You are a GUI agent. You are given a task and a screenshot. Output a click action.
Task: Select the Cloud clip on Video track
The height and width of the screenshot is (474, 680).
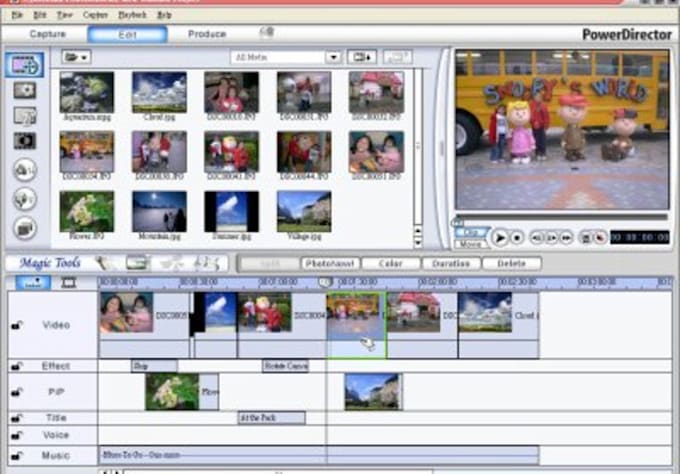pyautogui.click(x=498, y=325)
